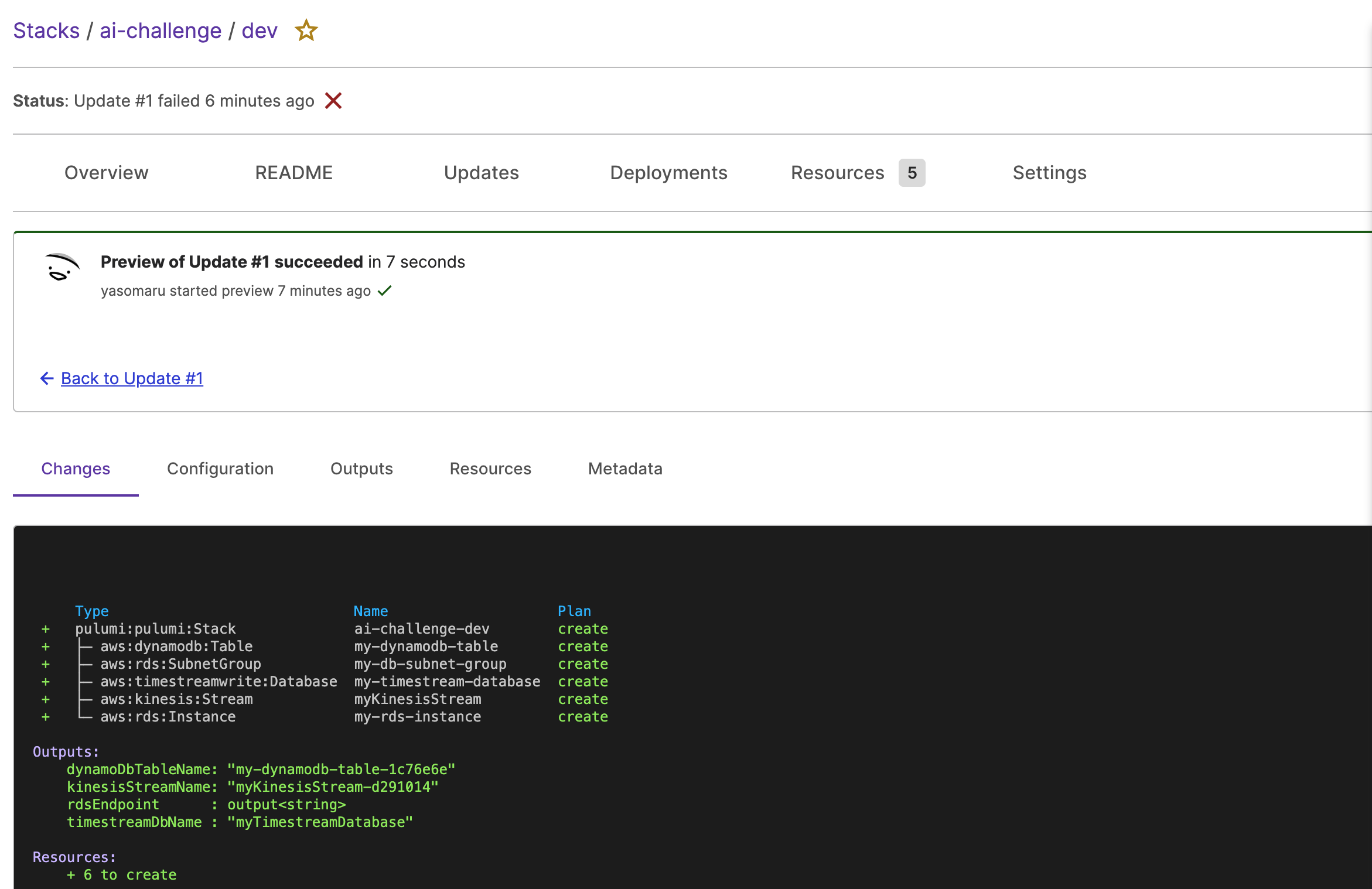Image resolution: width=1372 pixels, height=889 pixels.
Task: Star the dev stack as favorite
Action: 306,30
